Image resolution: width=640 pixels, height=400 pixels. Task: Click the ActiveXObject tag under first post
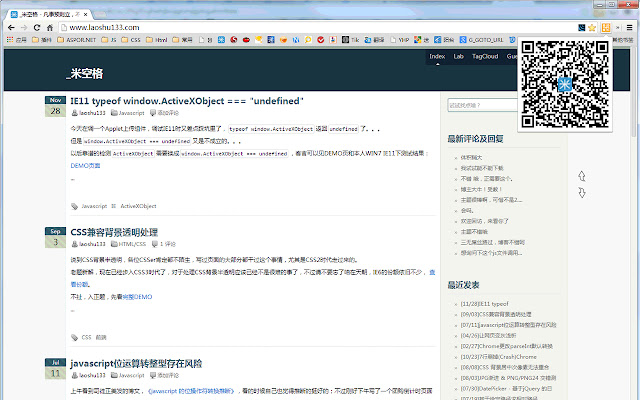[138, 206]
